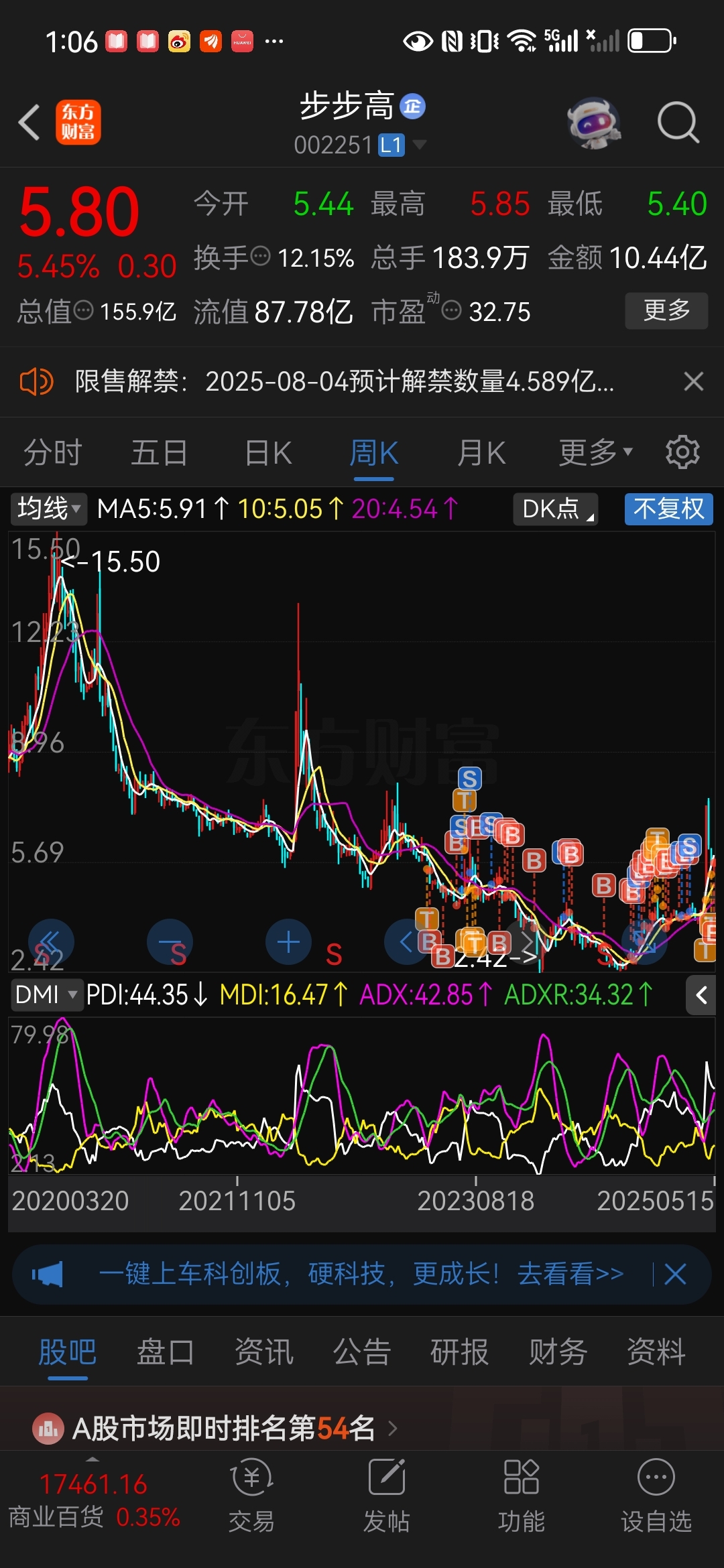The width and height of the screenshot is (724, 1568).
Task: Tap the chart zoom-in plus button
Action: click(x=288, y=941)
